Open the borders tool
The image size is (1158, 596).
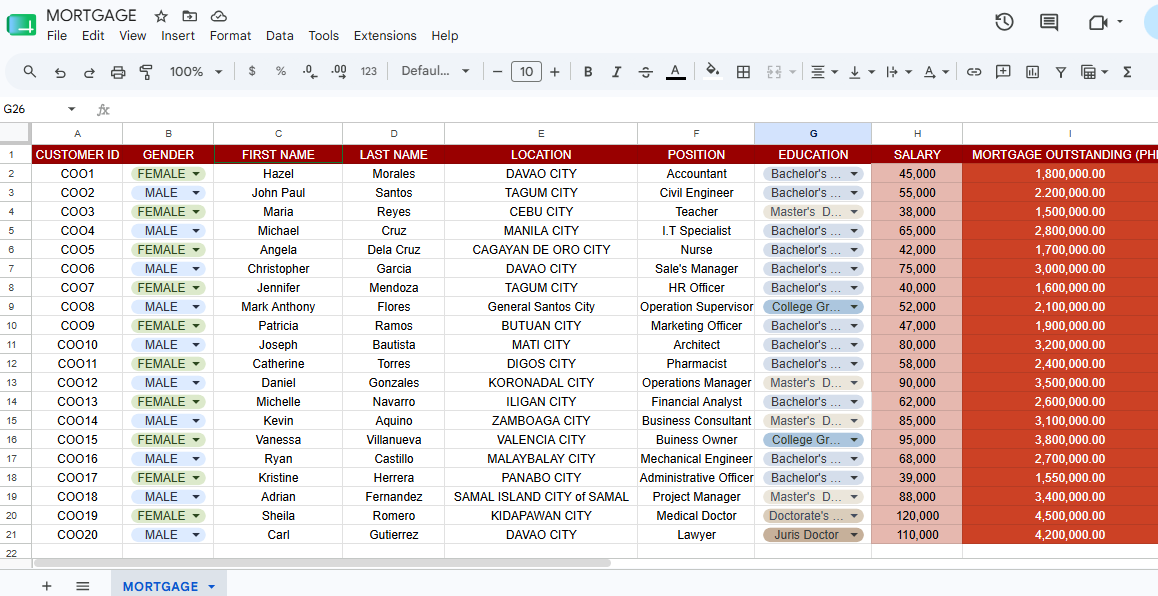[743, 72]
